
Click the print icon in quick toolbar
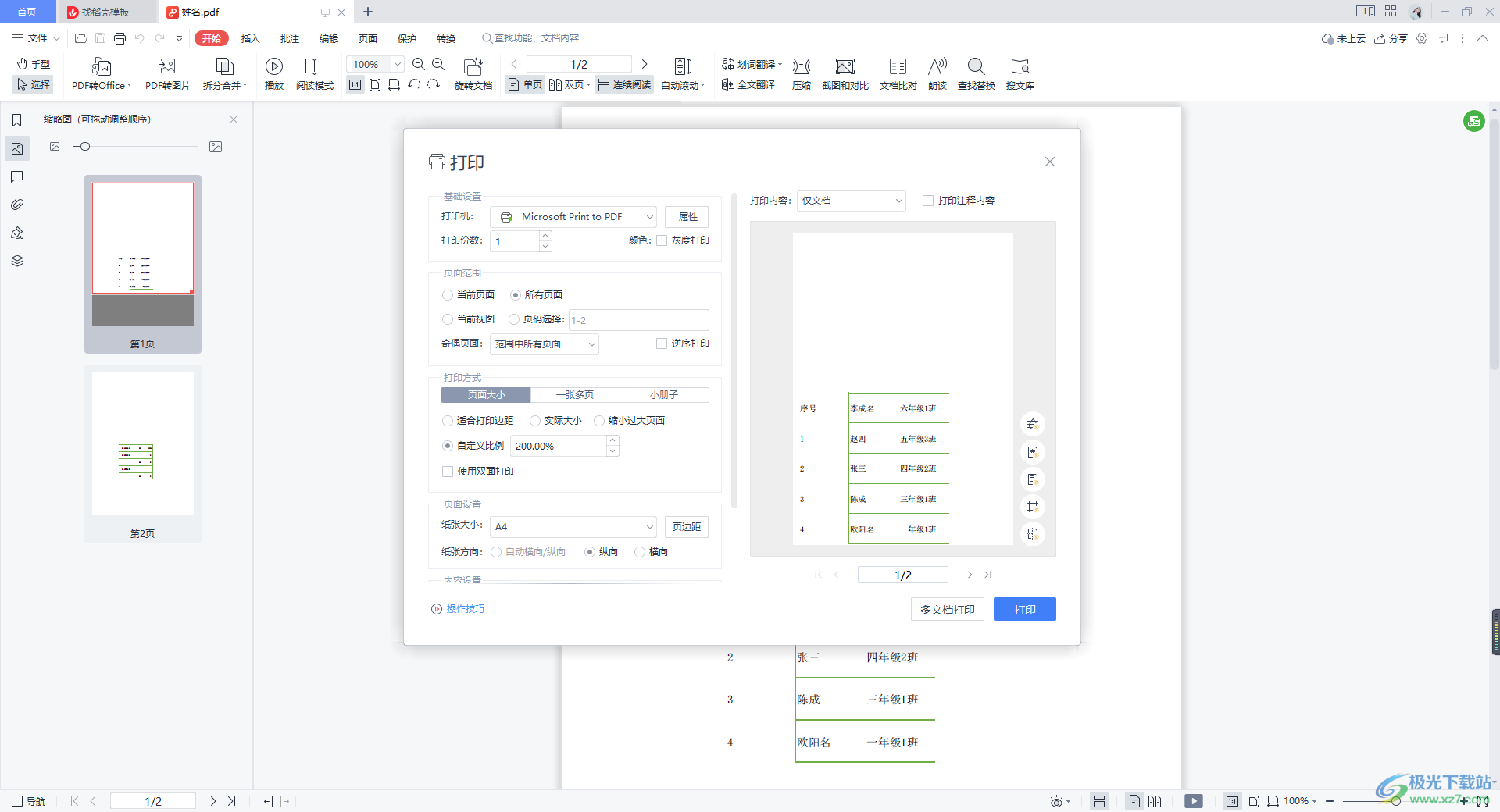pyautogui.click(x=120, y=38)
